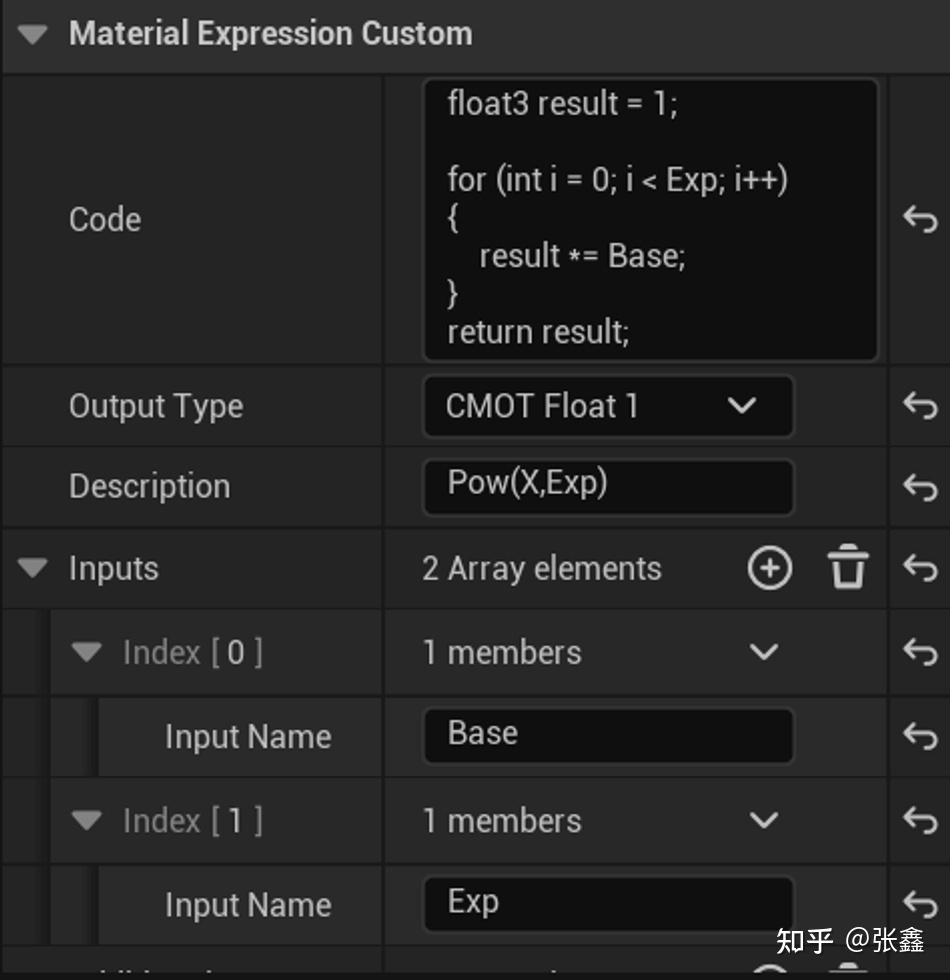
Task: Collapse the Index [1] array element
Action: tap(87, 820)
